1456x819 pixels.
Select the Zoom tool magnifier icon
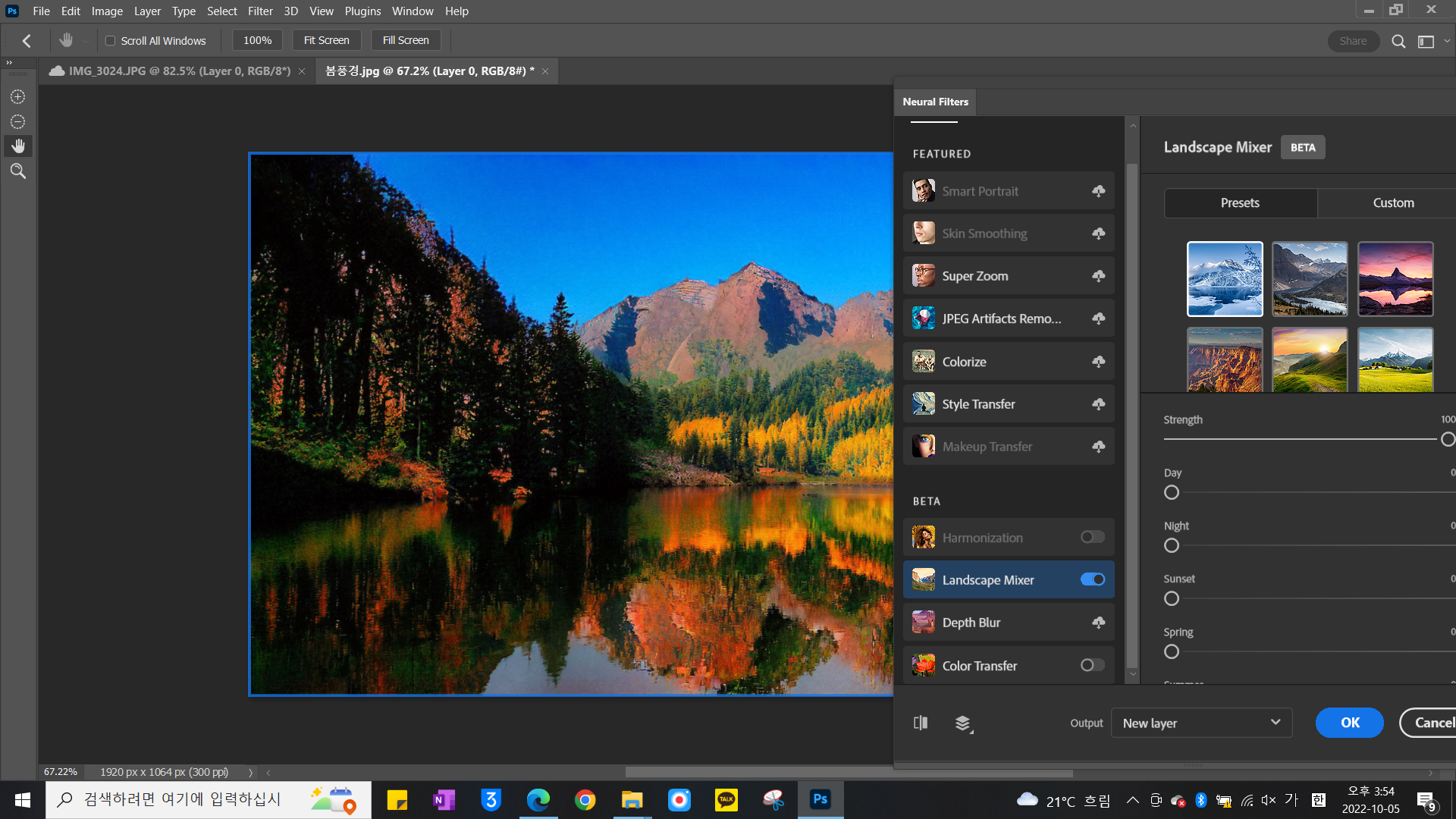coord(18,171)
